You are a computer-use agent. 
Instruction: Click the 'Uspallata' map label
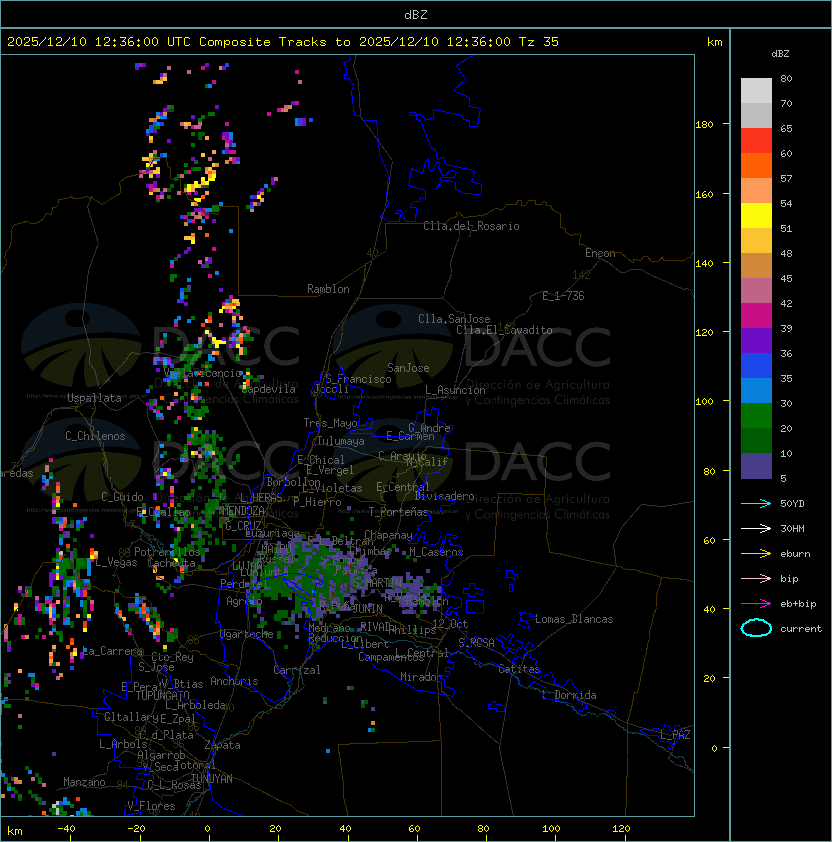coord(94,398)
